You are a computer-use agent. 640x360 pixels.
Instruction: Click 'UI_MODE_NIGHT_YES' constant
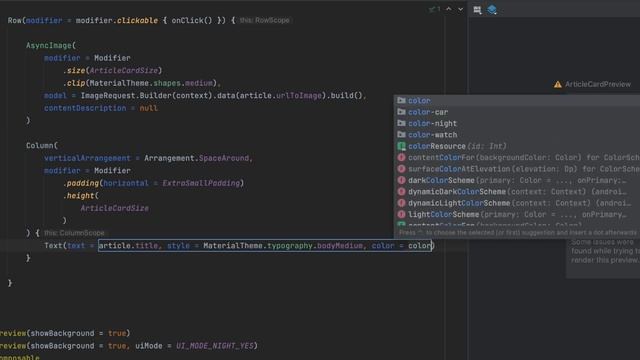(x=215, y=346)
